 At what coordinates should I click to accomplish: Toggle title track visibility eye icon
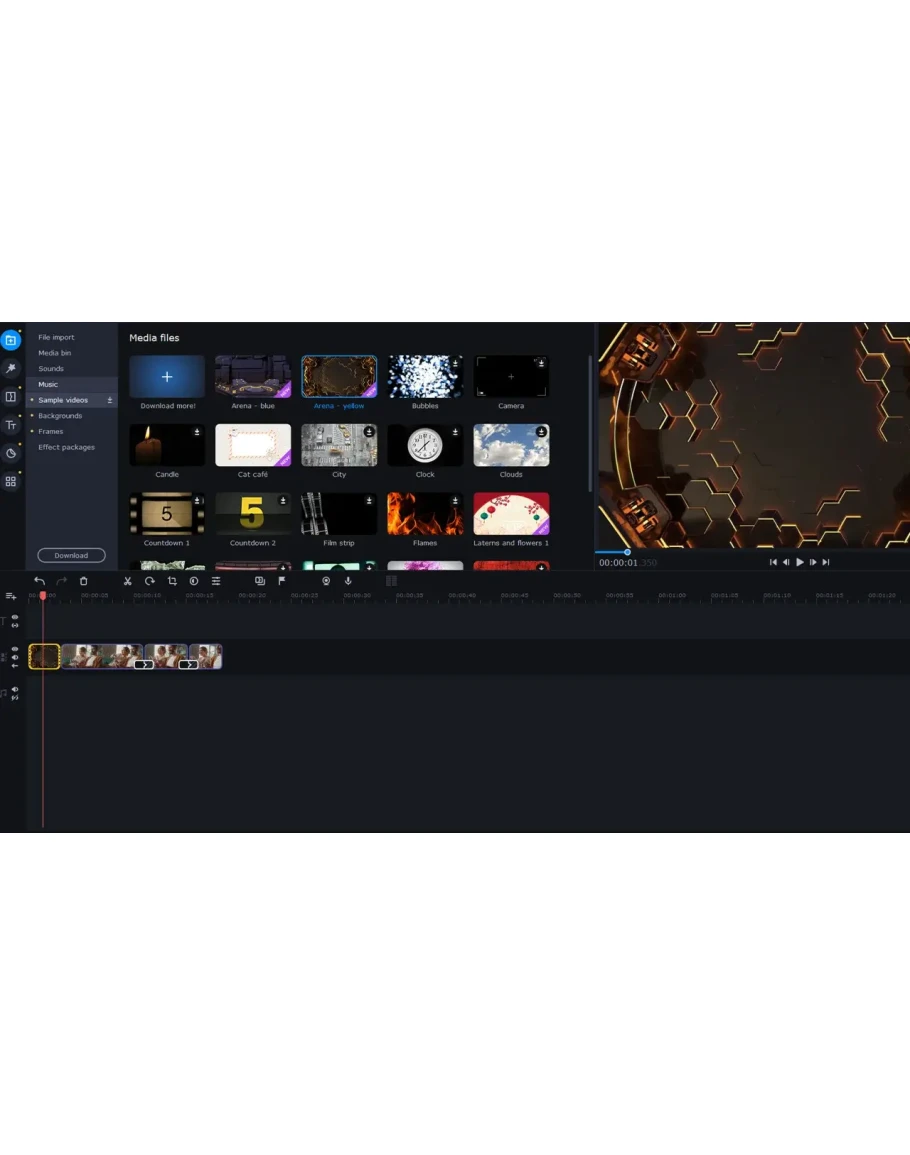point(15,618)
